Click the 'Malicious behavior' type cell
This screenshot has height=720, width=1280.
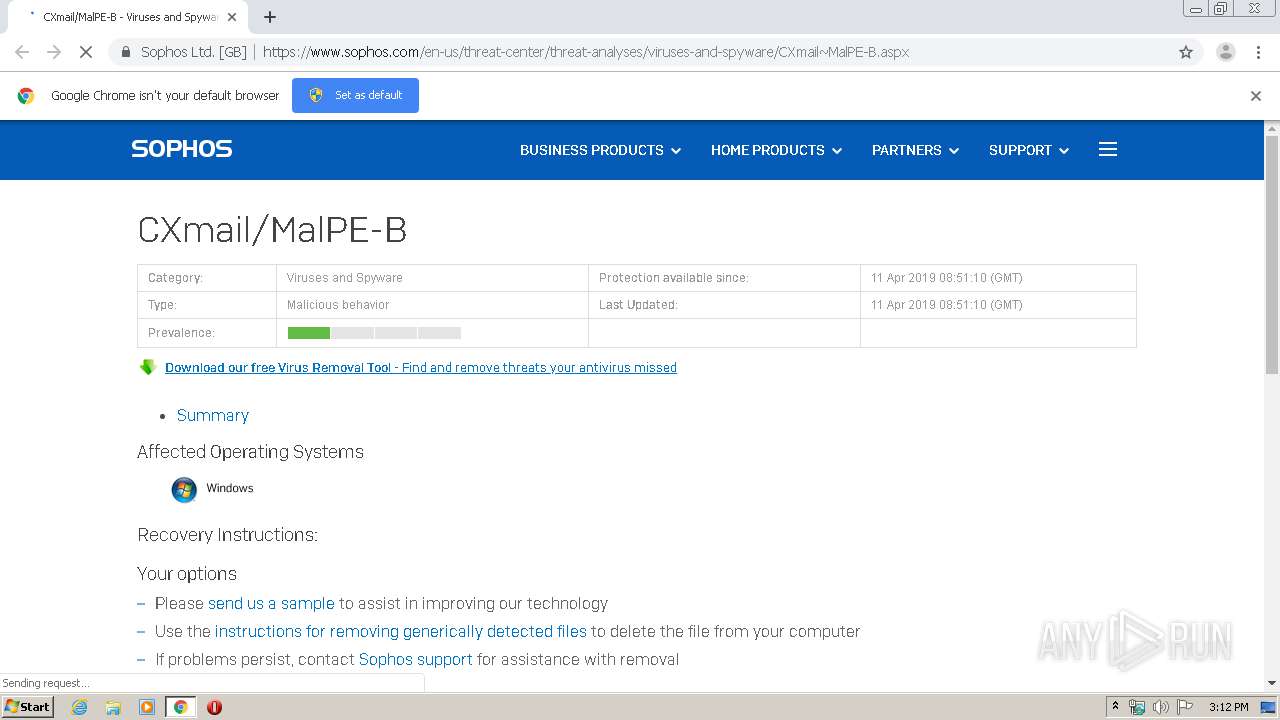point(432,305)
